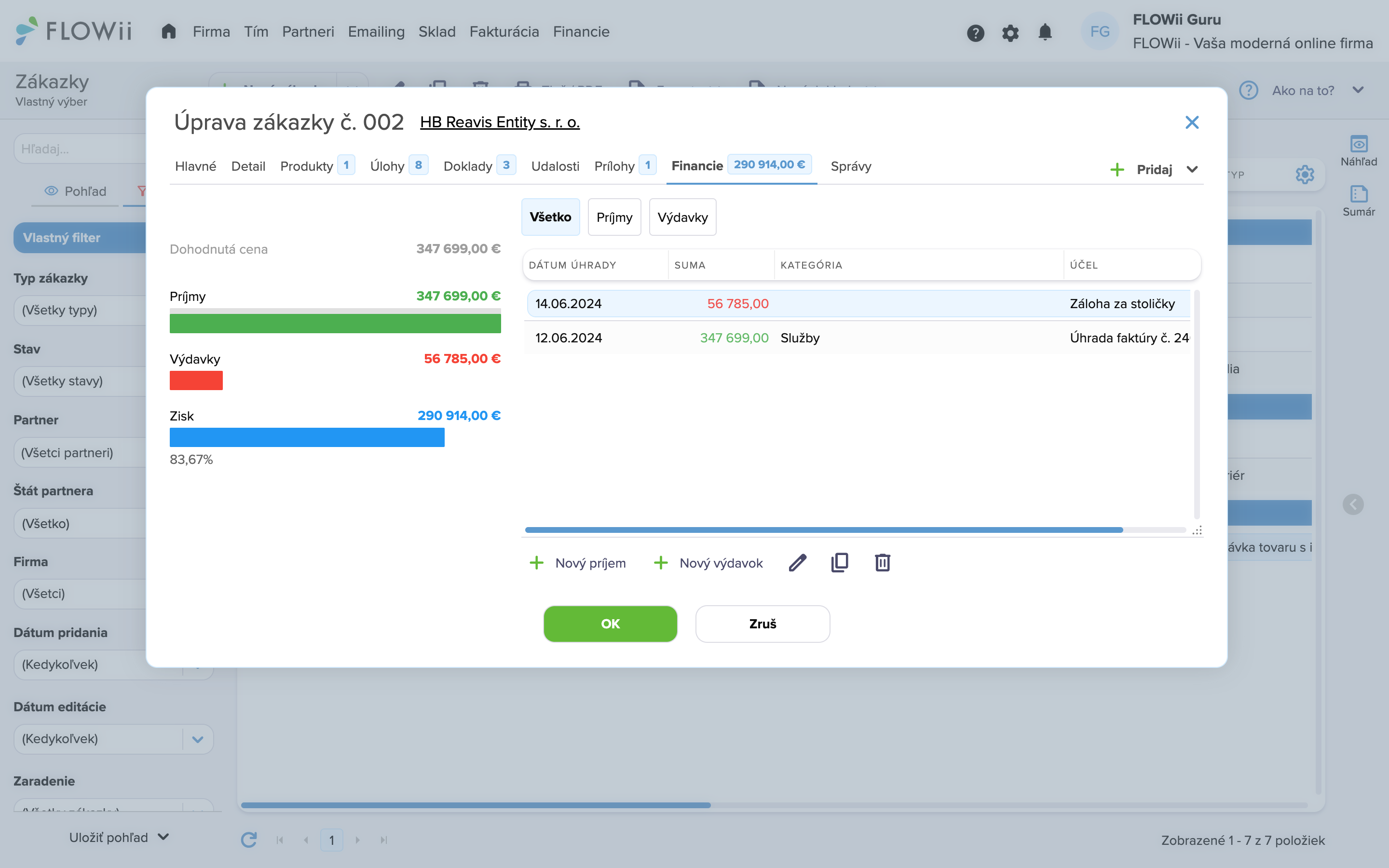
Task: Close the order edit dialog with X
Action: (x=1192, y=122)
